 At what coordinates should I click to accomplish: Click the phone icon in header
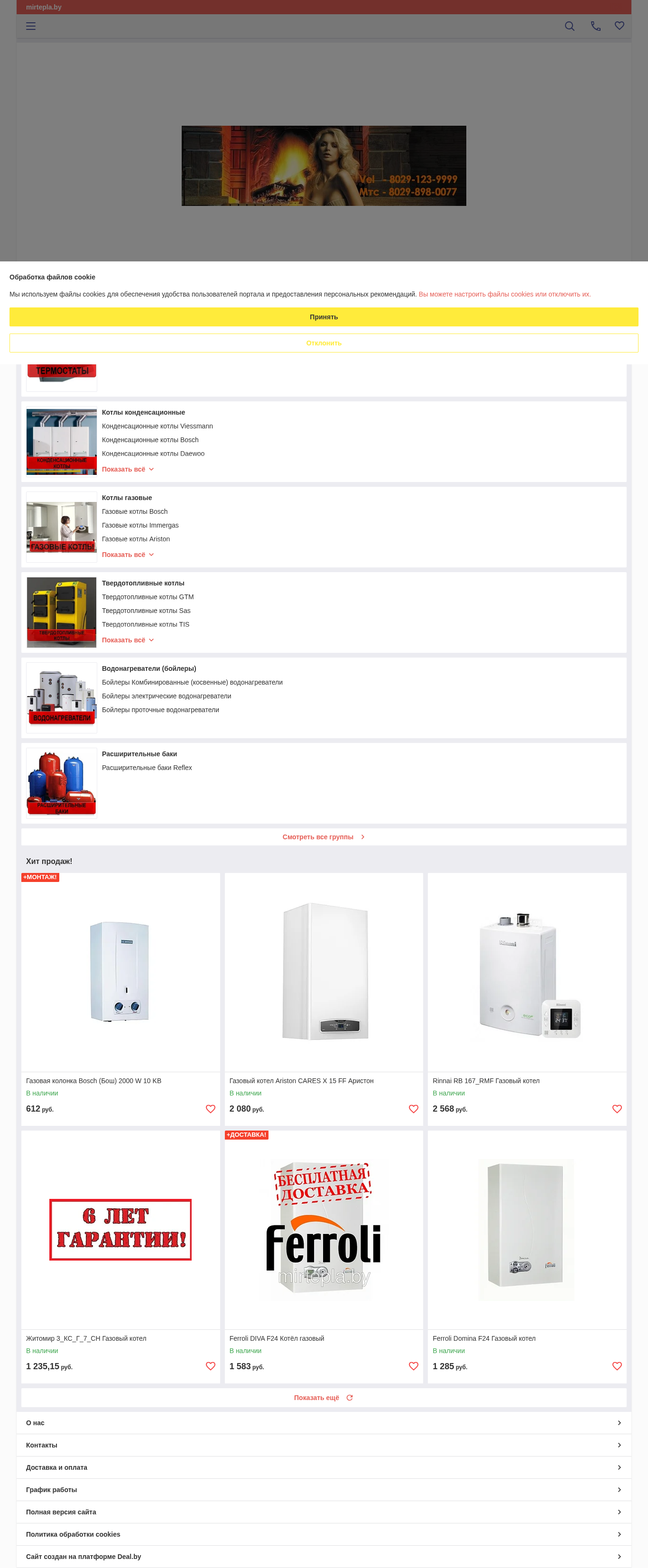pyautogui.click(x=596, y=26)
